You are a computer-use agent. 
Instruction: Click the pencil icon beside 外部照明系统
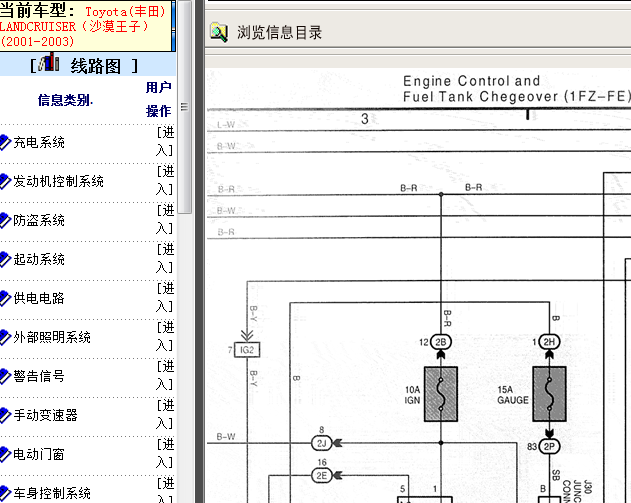coord(5,337)
